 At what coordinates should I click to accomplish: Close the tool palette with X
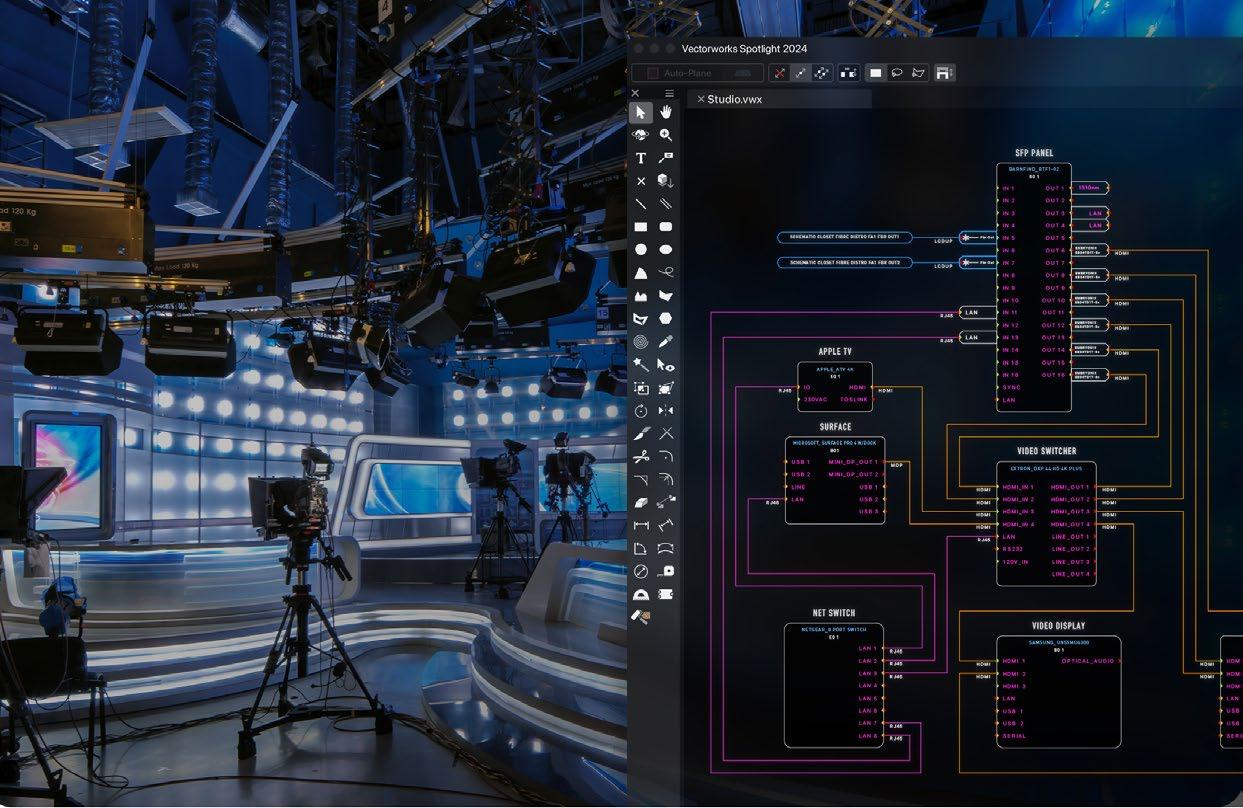(635, 94)
